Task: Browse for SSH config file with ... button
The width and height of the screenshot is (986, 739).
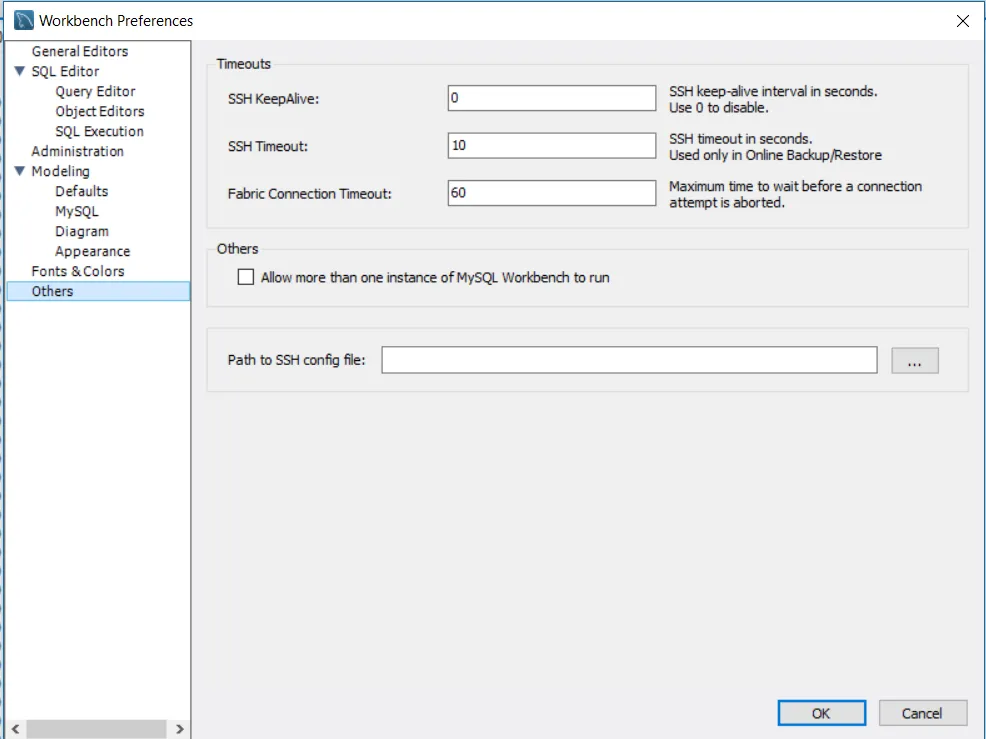Action: point(914,360)
